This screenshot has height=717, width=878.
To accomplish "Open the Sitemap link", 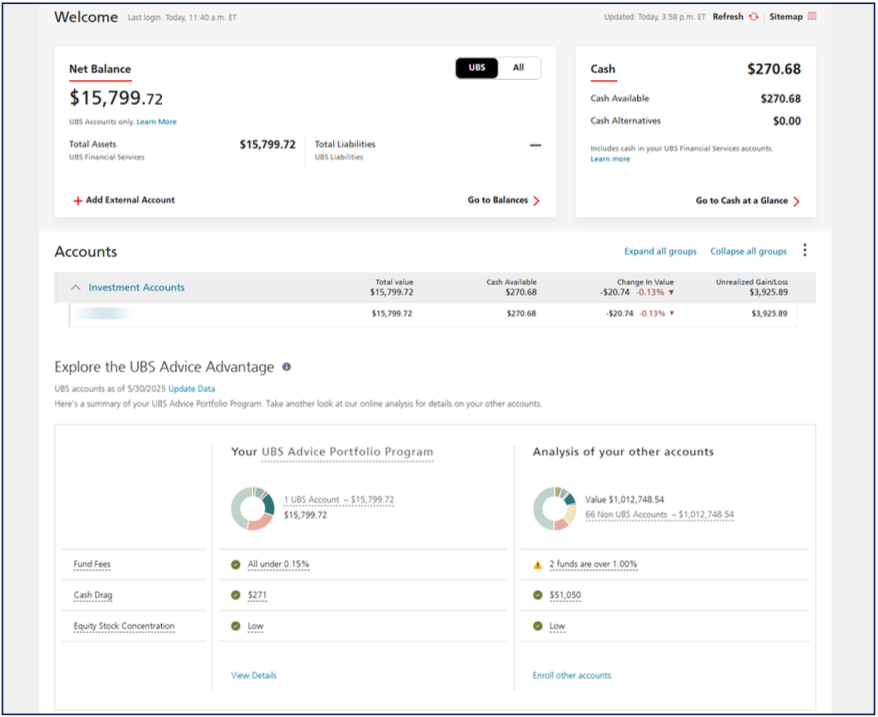I will pyautogui.click(x=786, y=17).
